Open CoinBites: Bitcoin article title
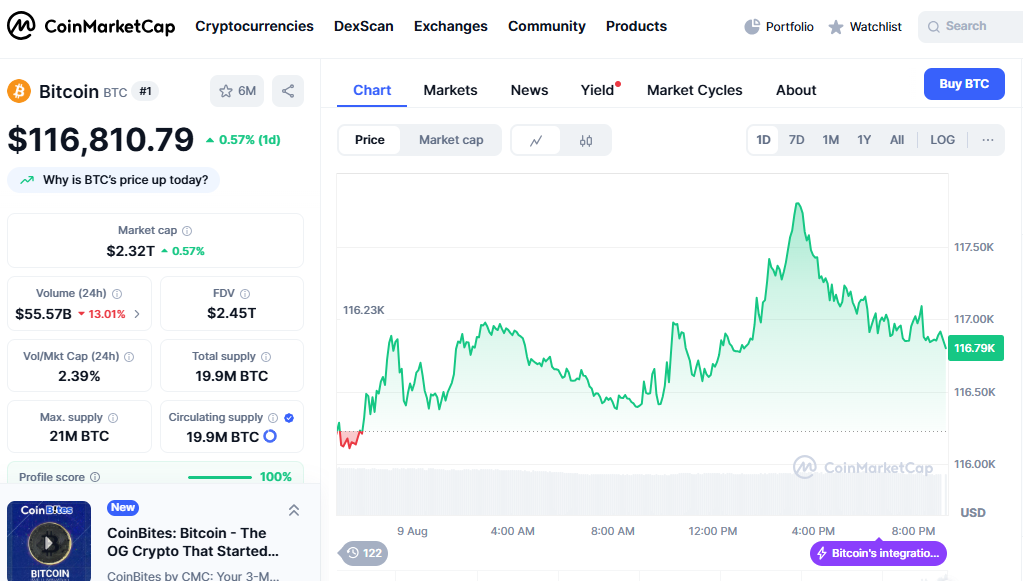Screen dimensions: 1023x581 point(193,542)
